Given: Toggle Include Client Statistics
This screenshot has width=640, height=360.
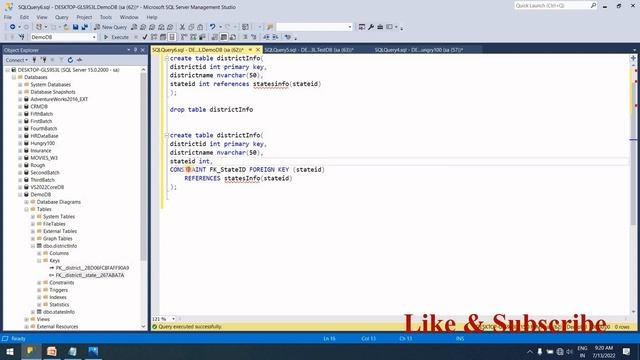Looking at the screenshot, I should tap(202, 37).
